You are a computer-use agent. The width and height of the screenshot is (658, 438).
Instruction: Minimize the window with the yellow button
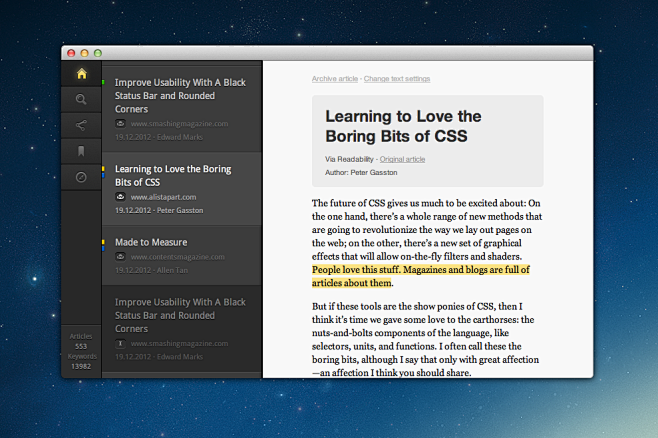pyautogui.click(x=84, y=53)
